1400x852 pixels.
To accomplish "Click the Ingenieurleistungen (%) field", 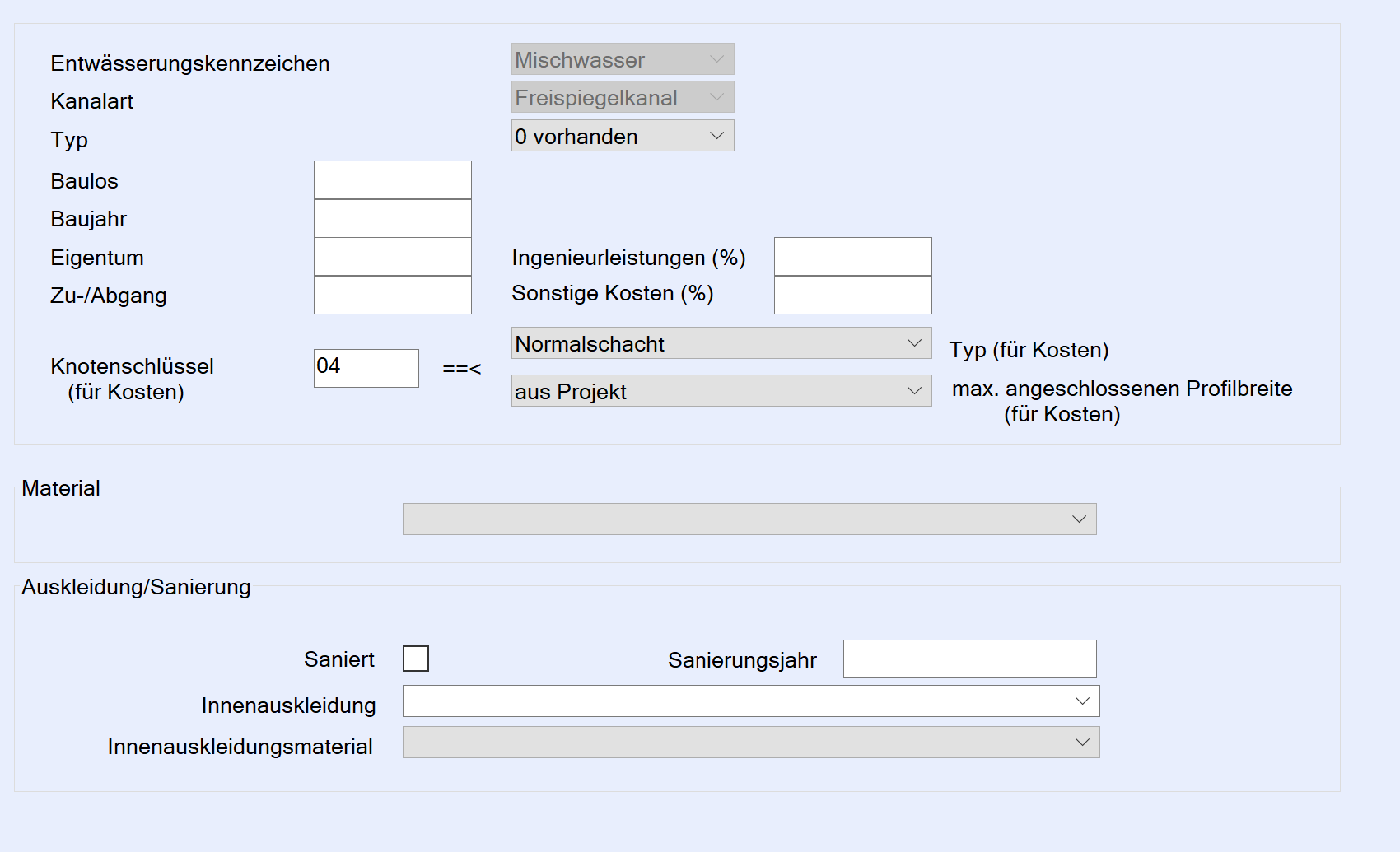I will (852, 257).
